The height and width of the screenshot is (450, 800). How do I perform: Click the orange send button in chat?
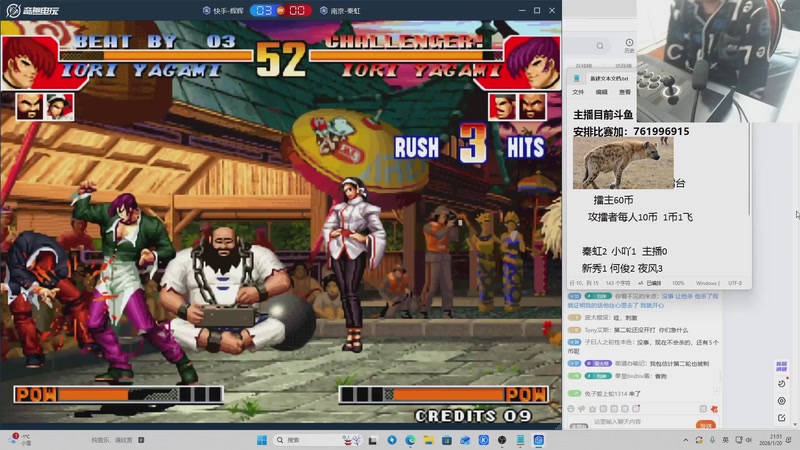(706, 424)
